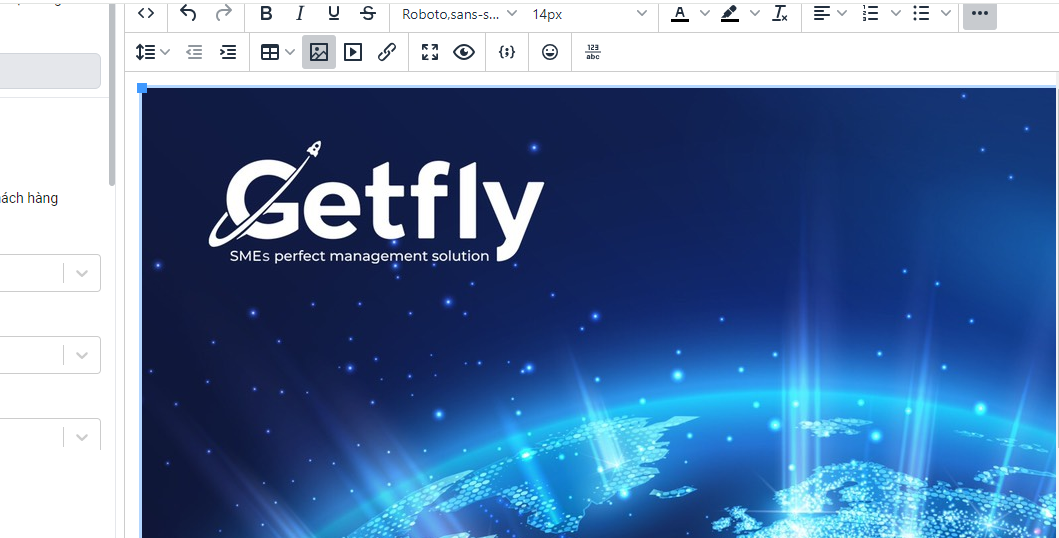Click the gray input field in left panel
The height and width of the screenshot is (538, 1059).
pos(50,71)
